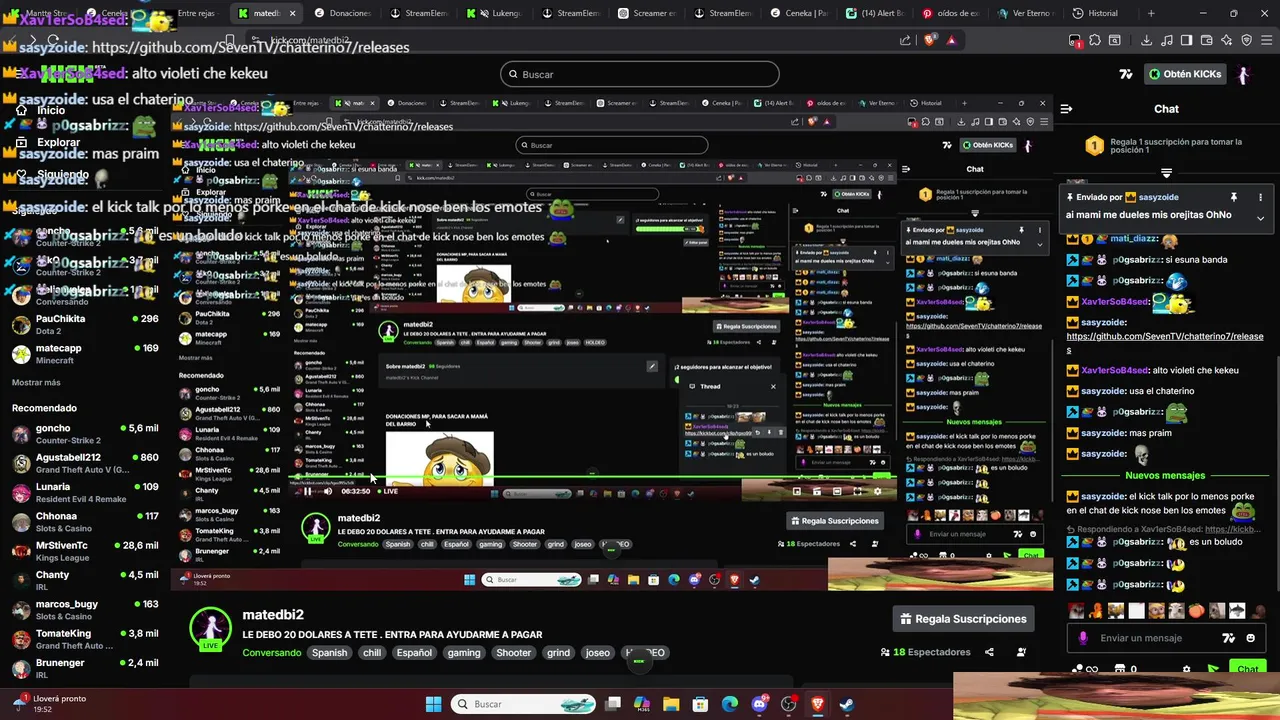Open Steam from the taskbar
Viewport: 1280px width, 720px height.
(846, 704)
